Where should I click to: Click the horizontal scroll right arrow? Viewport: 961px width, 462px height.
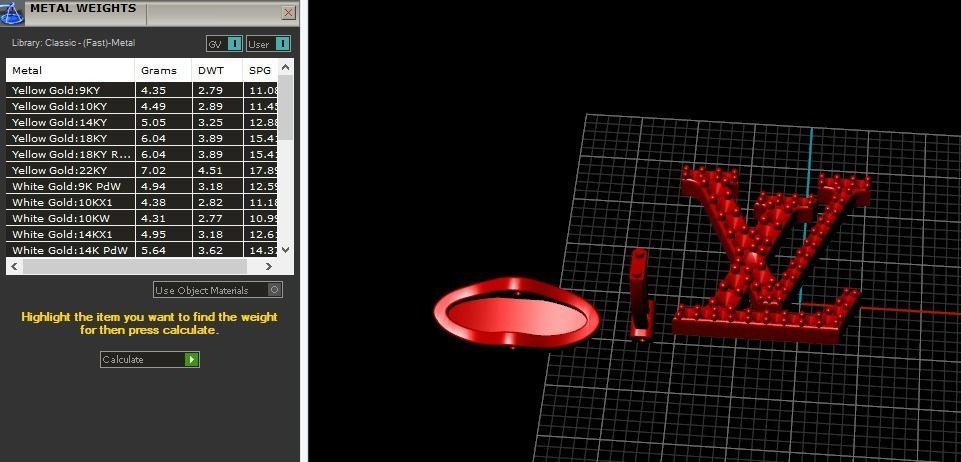coord(268,266)
